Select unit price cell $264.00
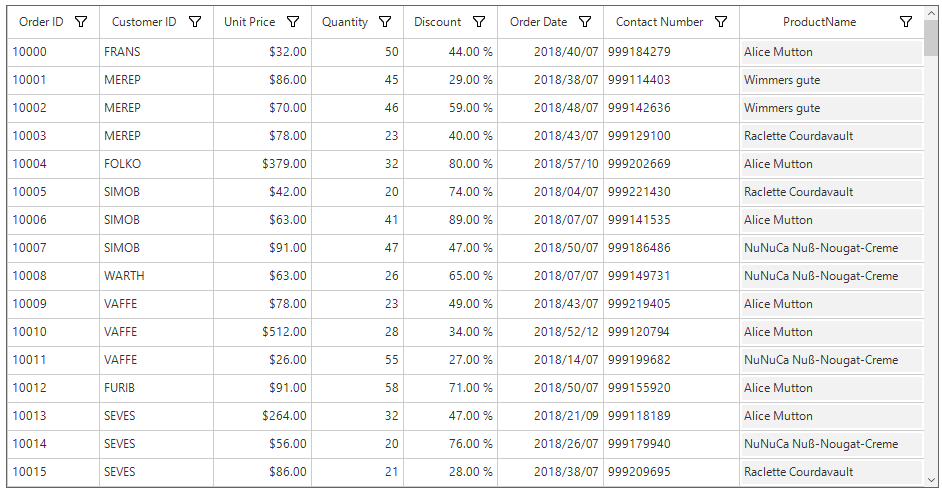 [x=263, y=416]
